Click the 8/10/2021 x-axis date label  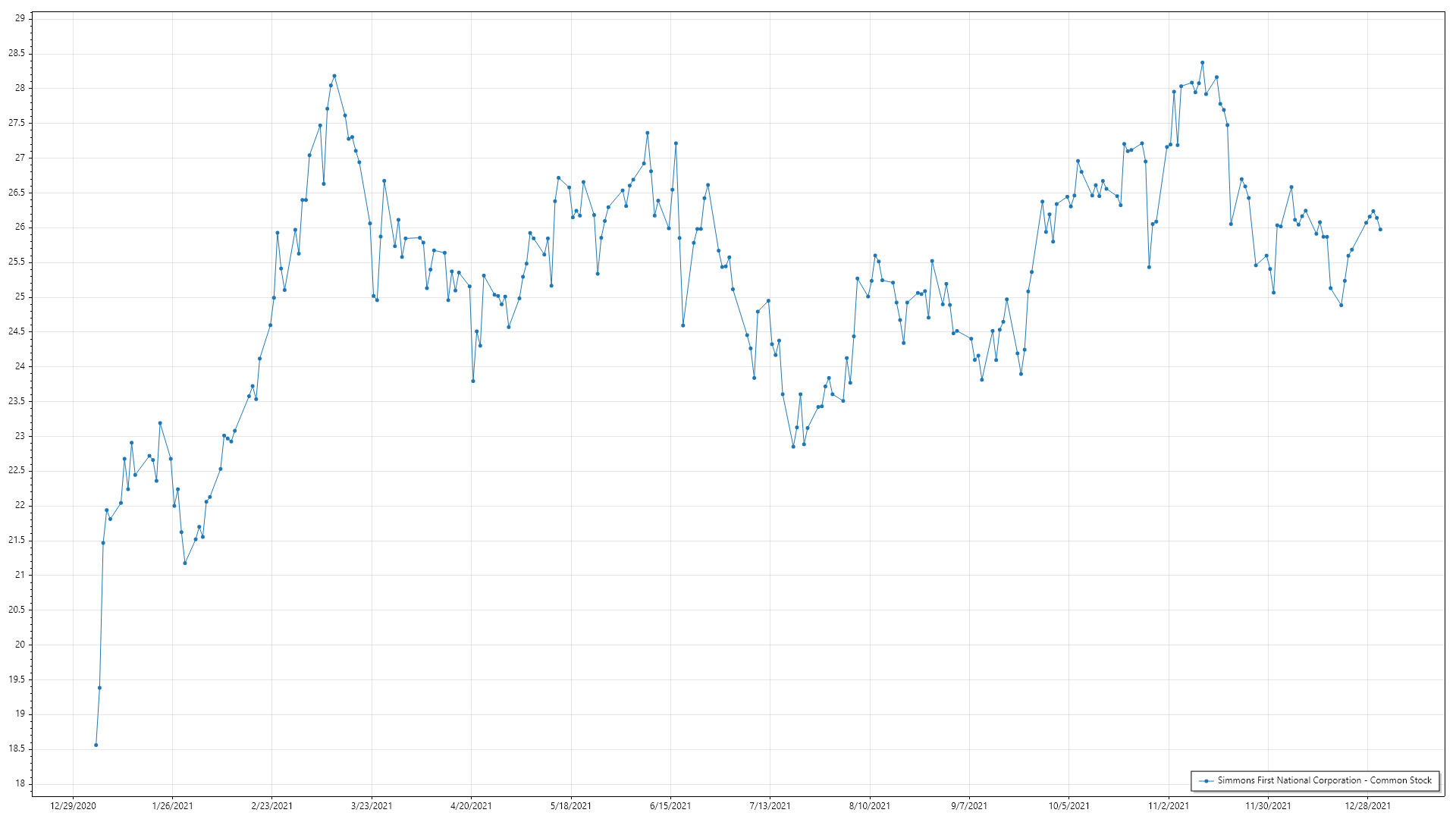pyautogui.click(x=870, y=805)
